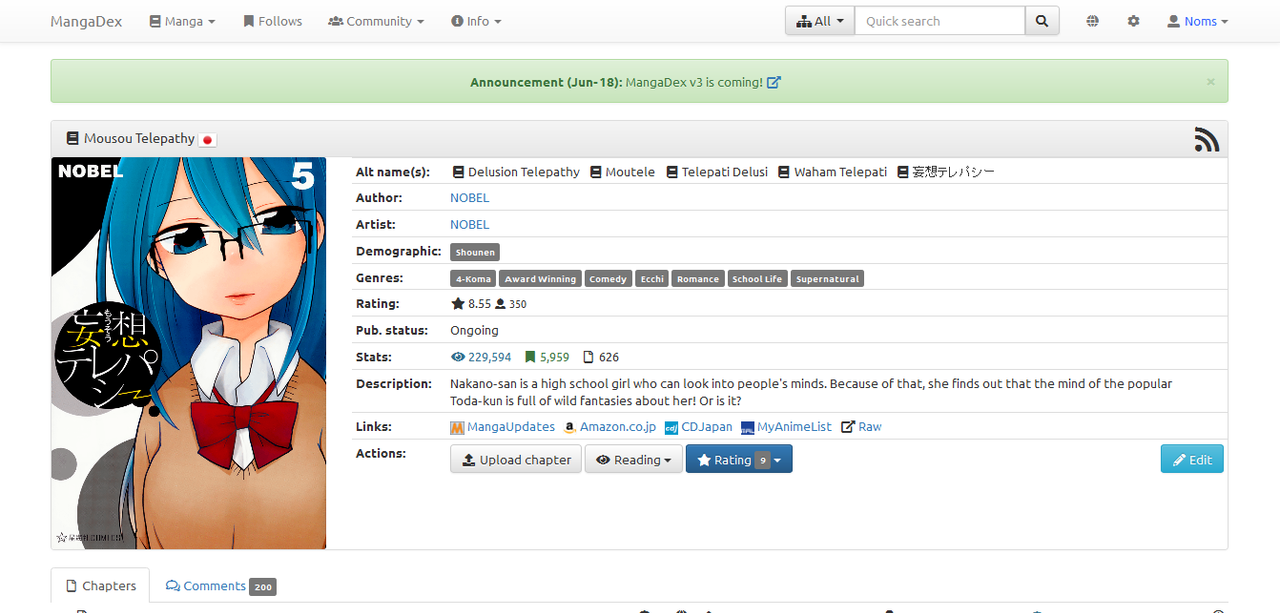
Task: Switch to the Chapters tab
Action: (100, 586)
